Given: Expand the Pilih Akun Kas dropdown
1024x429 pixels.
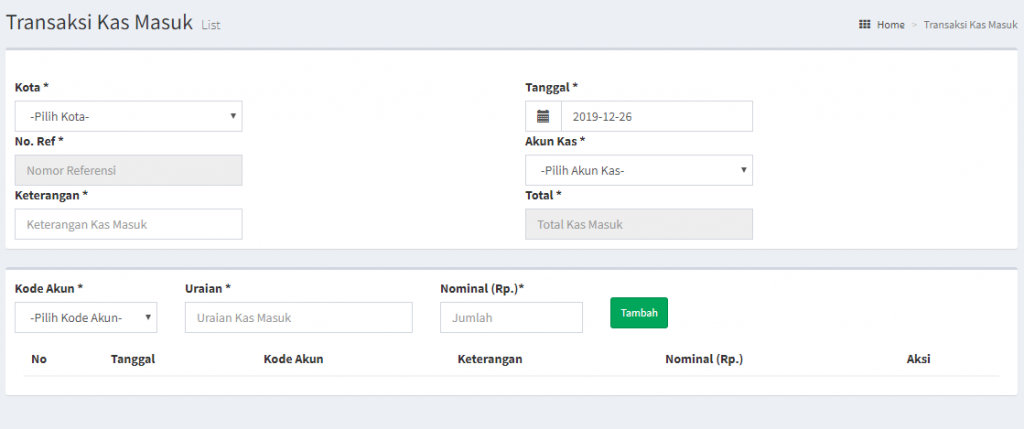Looking at the screenshot, I should [639, 170].
